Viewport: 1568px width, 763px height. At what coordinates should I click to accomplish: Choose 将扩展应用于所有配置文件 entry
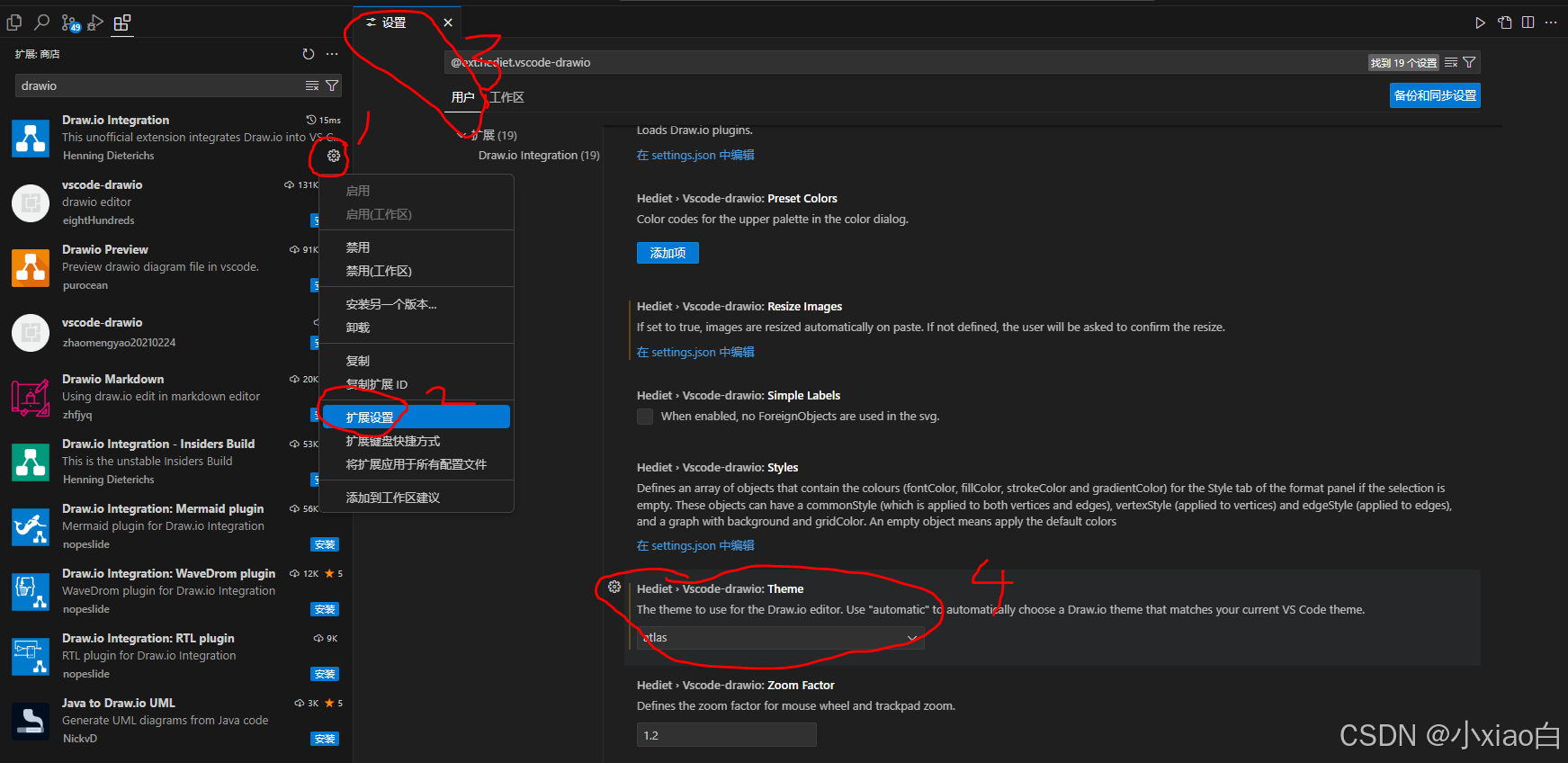417,464
